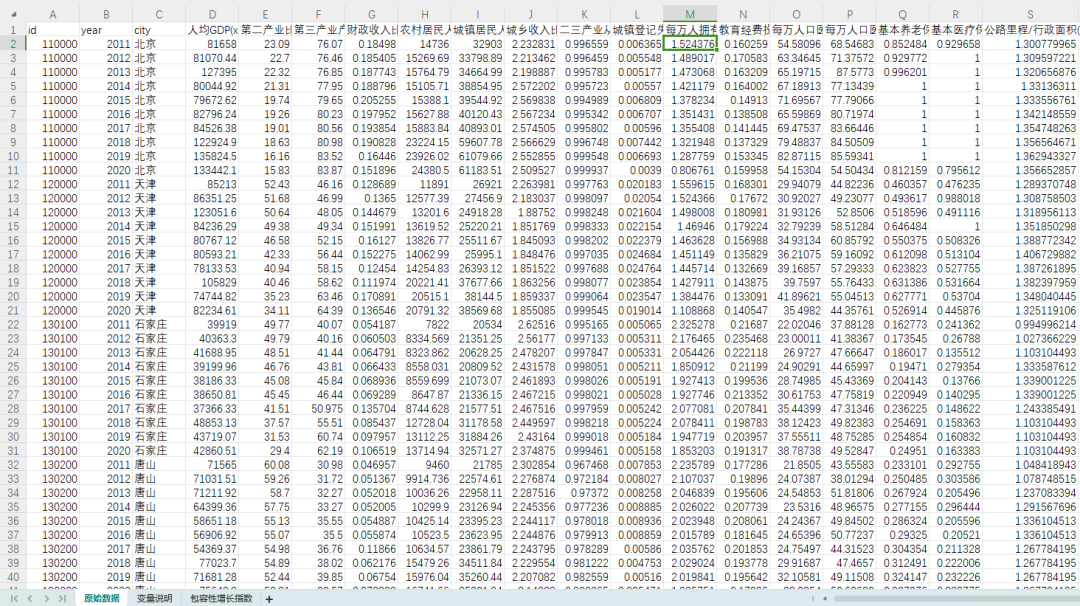This screenshot has width=1080, height=606.
Task: Click the 'year' header cell B1
Action: 105,31
